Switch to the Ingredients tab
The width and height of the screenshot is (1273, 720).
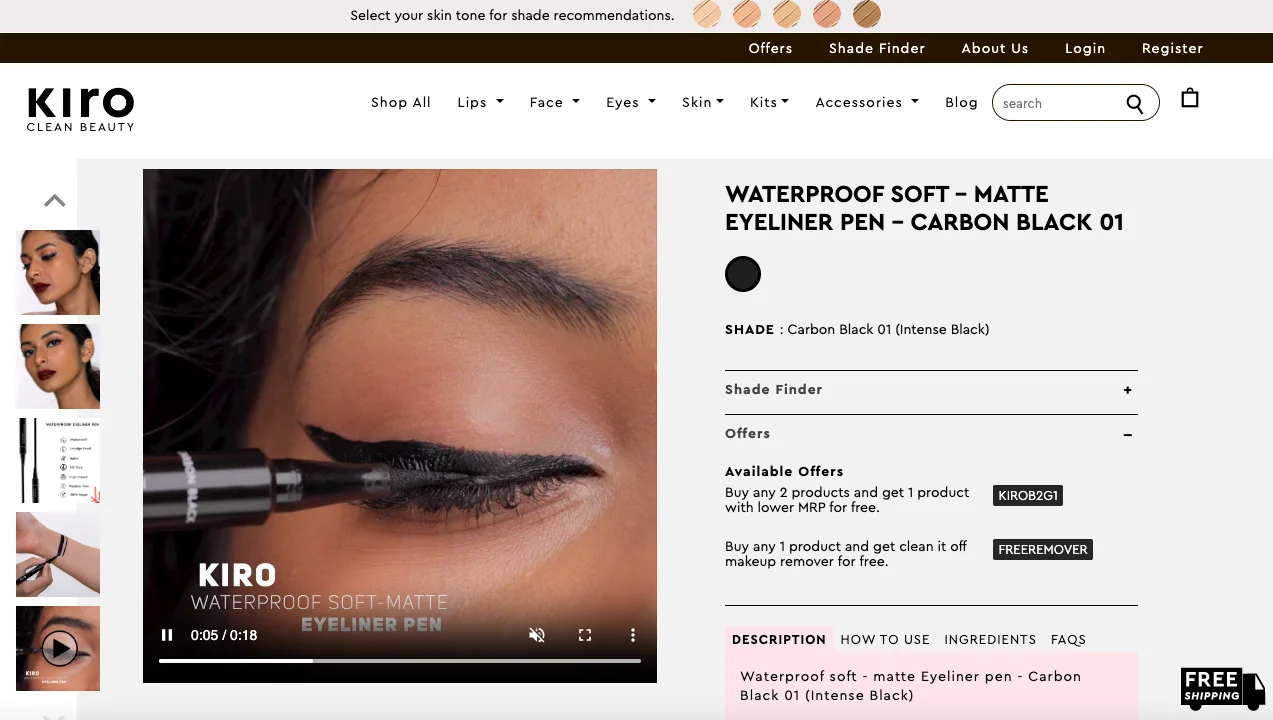[x=990, y=639]
